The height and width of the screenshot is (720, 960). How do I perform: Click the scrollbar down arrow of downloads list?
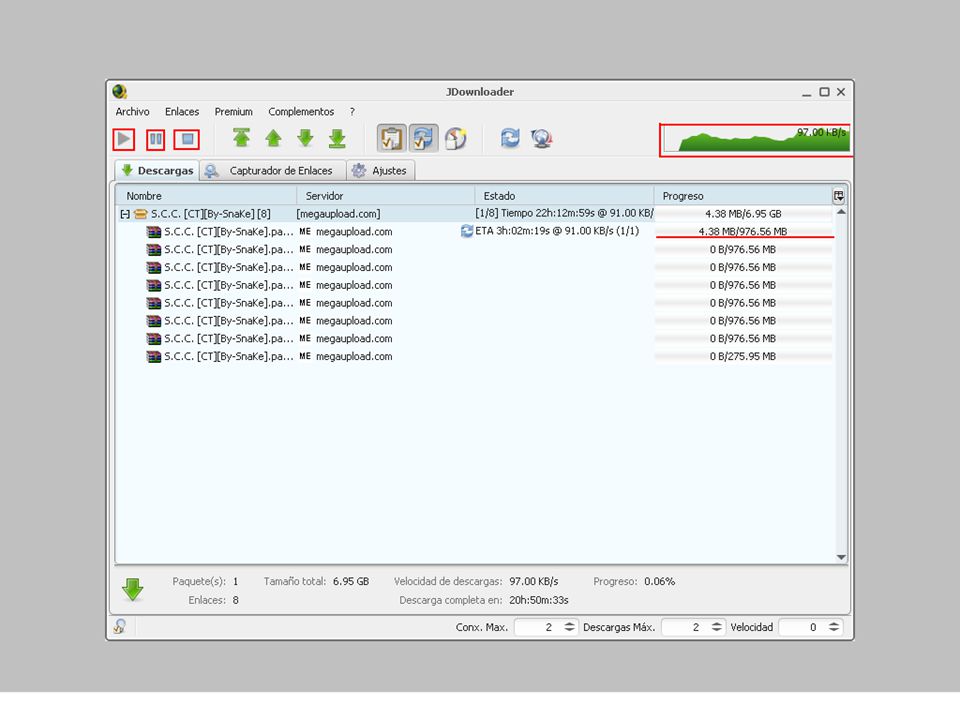coord(841,557)
